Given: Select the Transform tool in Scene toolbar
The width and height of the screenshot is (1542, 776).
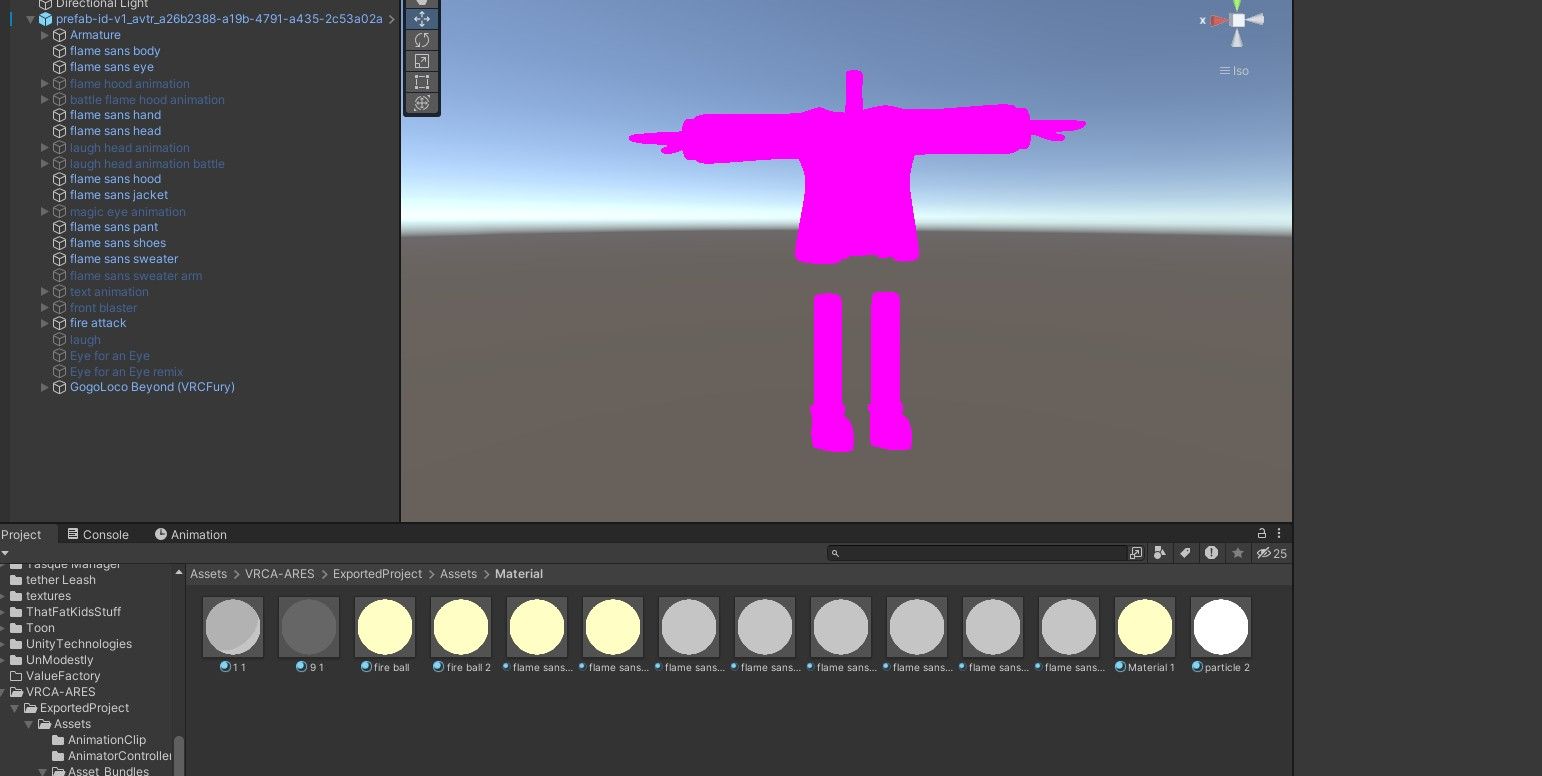Looking at the screenshot, I should [x=422, y=103].
